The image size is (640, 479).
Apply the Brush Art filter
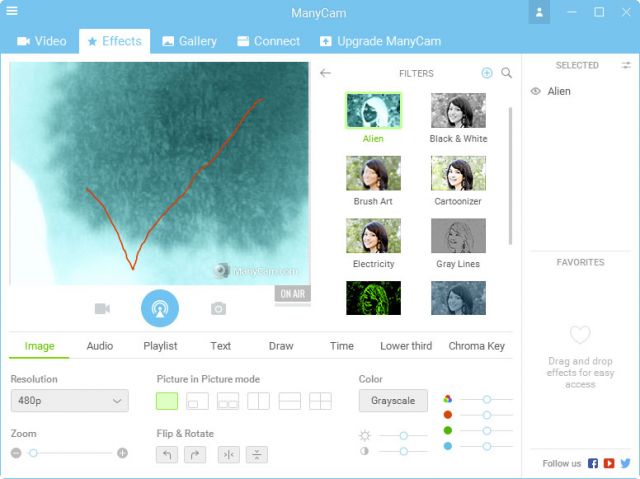(373, 173)
